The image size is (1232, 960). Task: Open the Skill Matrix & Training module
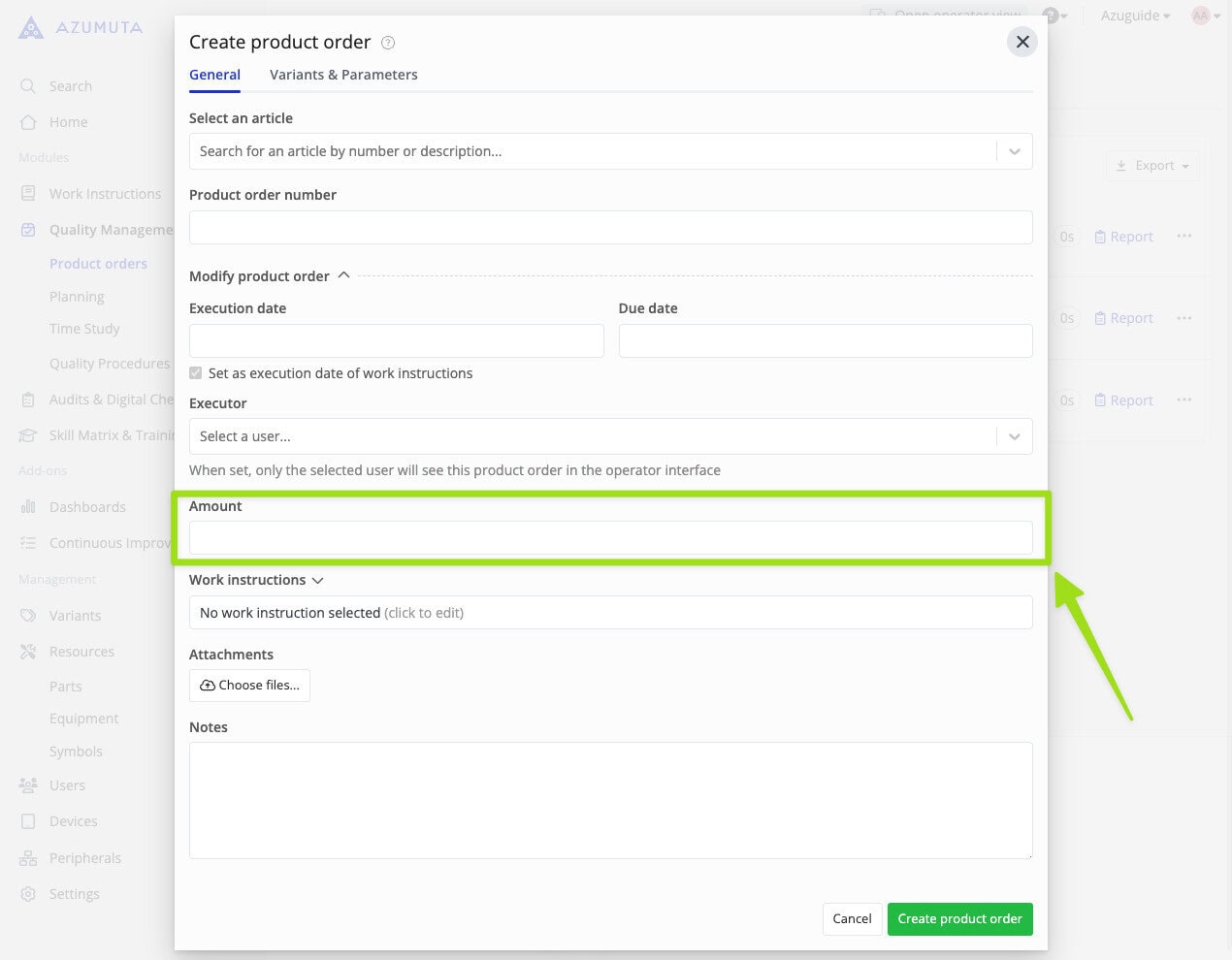[27, 434]
